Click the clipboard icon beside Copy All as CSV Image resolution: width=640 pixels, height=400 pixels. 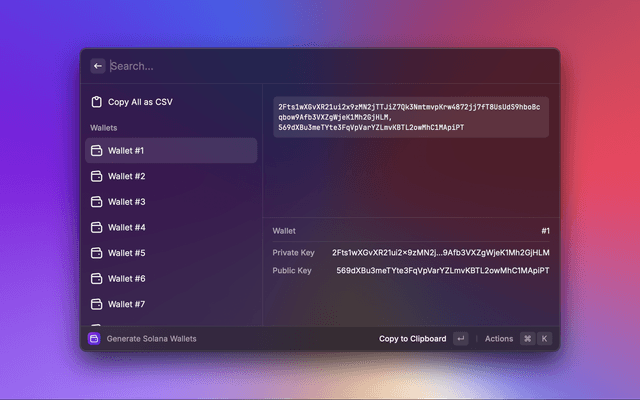pos(97,102)
